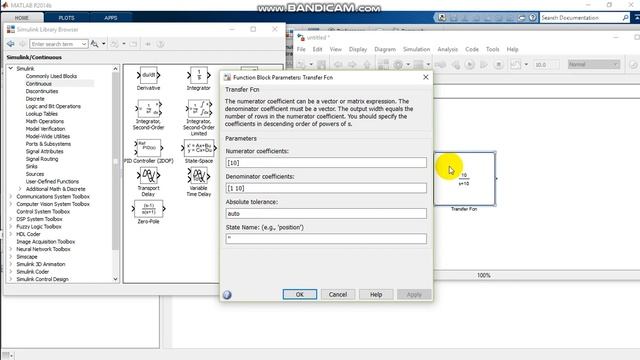Open Model Configuration Parameters gear icon
Viewport: 640px width, 360px height.
(398, 64)
